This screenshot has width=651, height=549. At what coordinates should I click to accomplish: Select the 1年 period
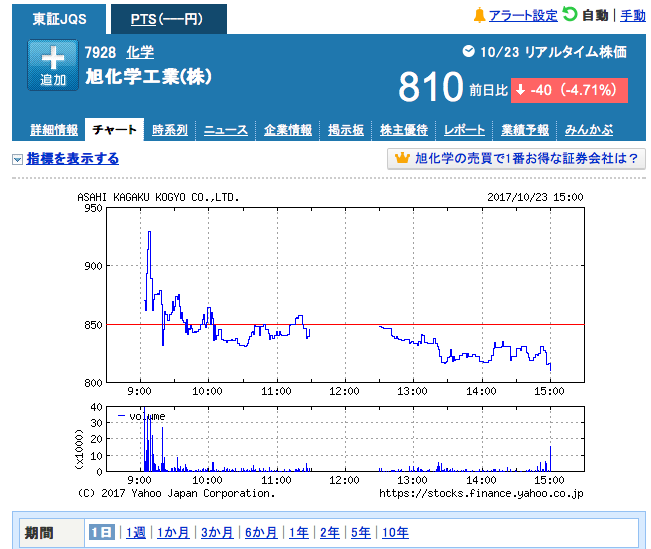[299, 532]
